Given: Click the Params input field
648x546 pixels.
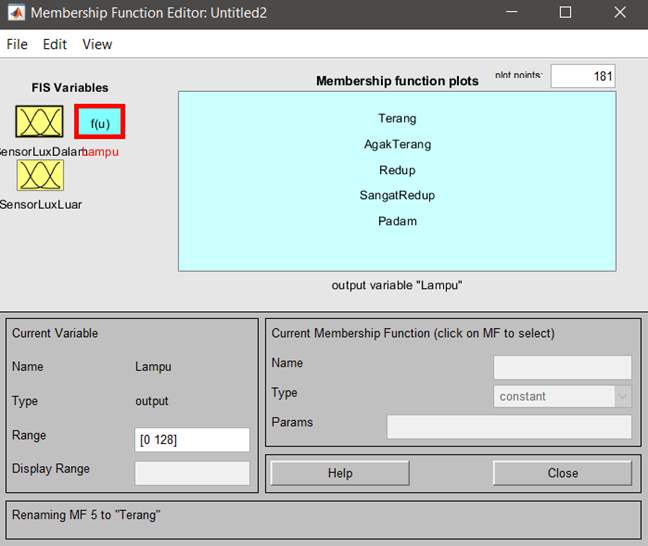Looking at the screenshot, I should click(x=509, y=427).
